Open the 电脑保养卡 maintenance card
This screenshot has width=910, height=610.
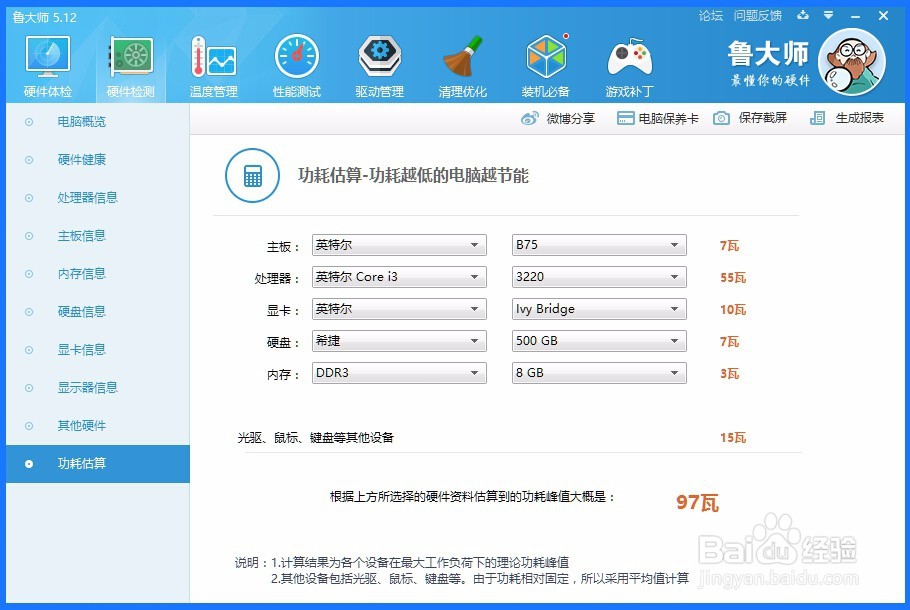(x=661, y=118)
